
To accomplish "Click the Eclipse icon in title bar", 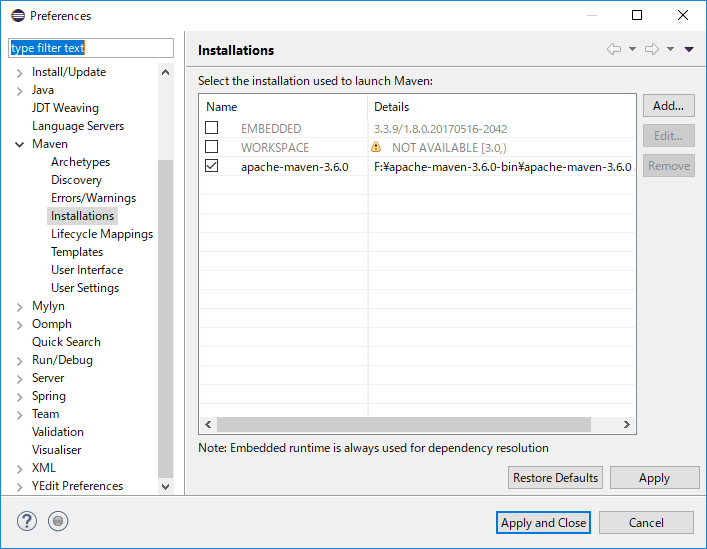I will pos(18,15).
